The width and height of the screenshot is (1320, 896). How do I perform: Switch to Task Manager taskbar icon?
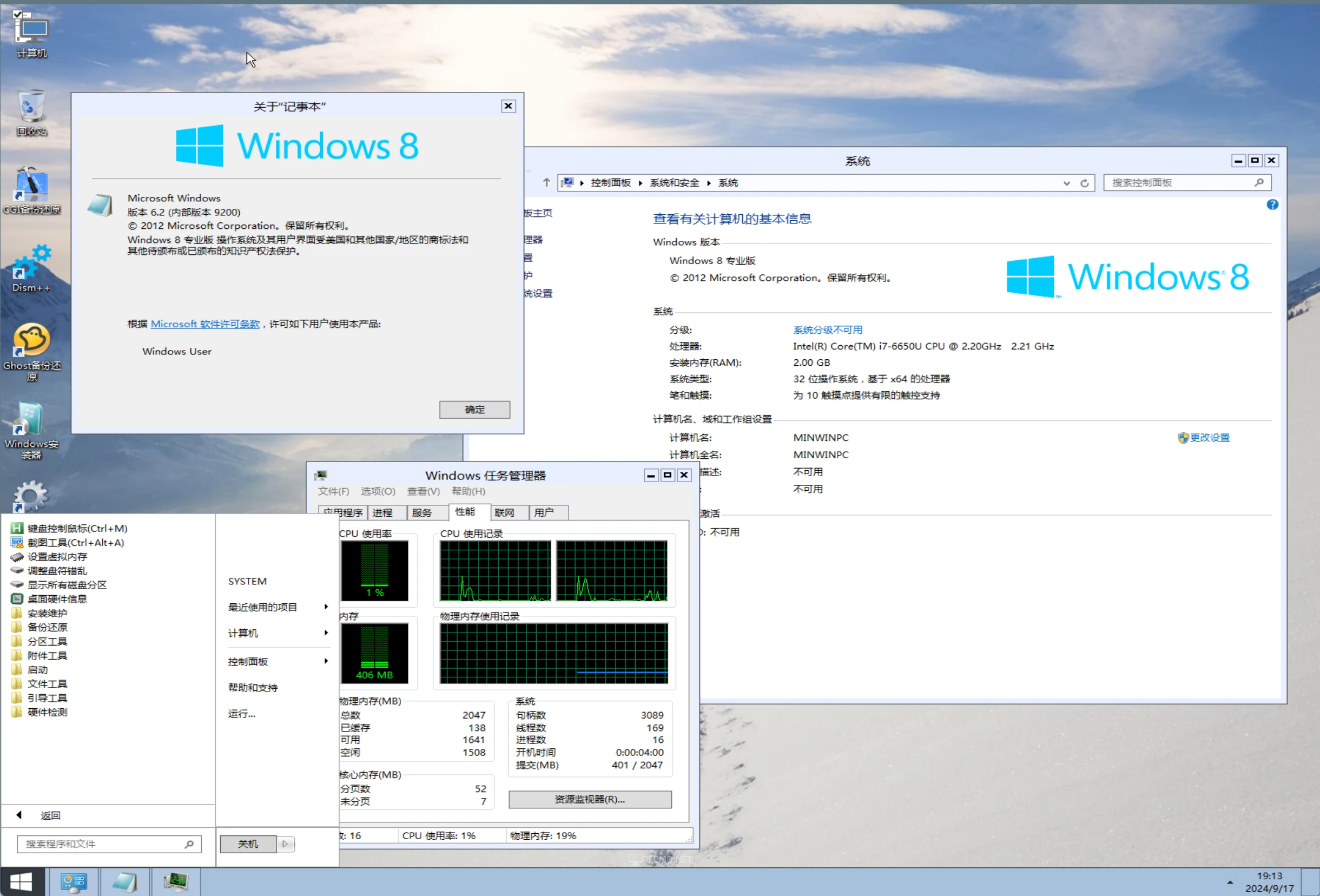(176, 882)
